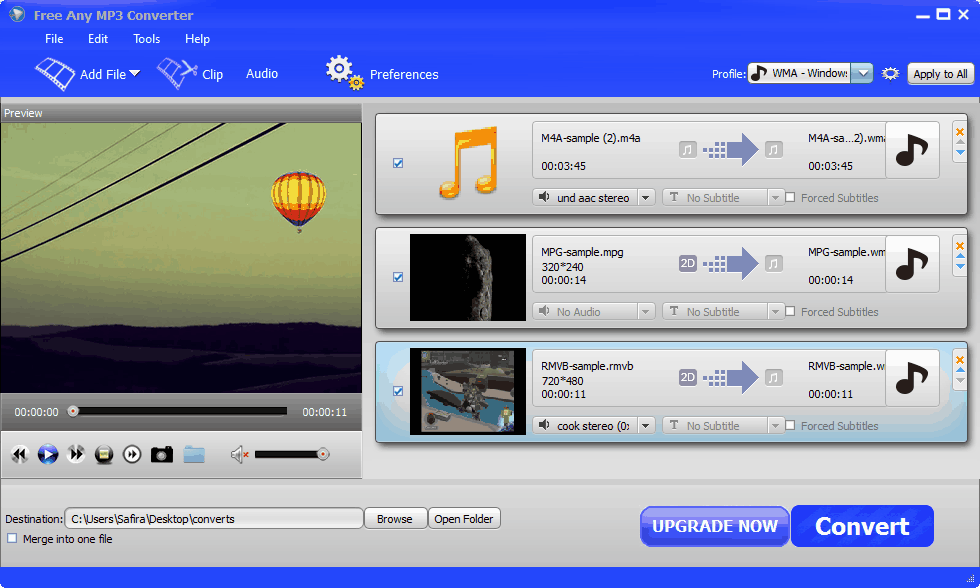Move MPG-sample item down
Screen dimensions: 980x588
coord(960,267)
